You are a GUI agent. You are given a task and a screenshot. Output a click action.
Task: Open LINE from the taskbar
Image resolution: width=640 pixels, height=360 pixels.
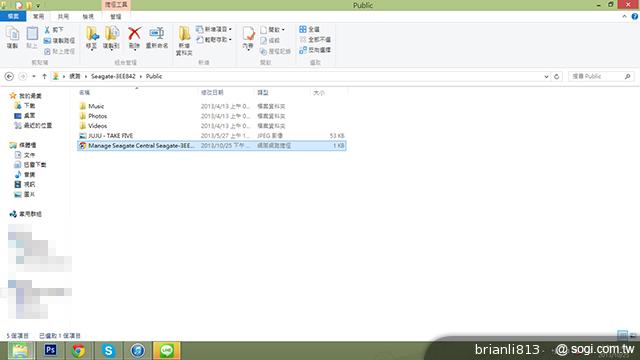167,350
